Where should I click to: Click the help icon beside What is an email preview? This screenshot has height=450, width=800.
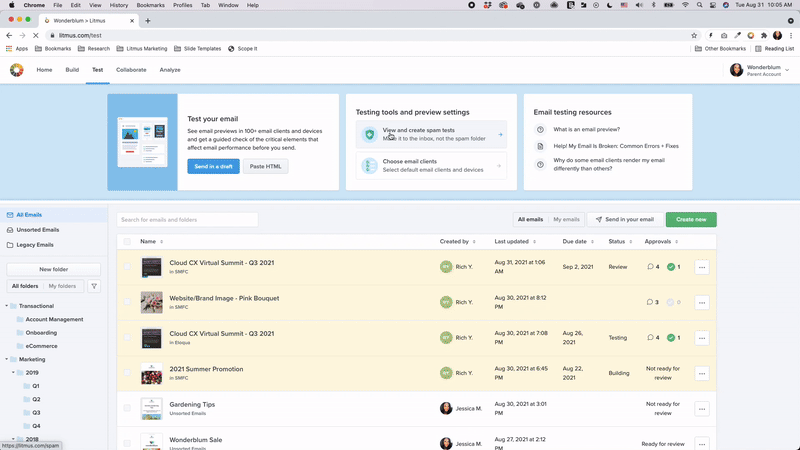click(540, 130)
